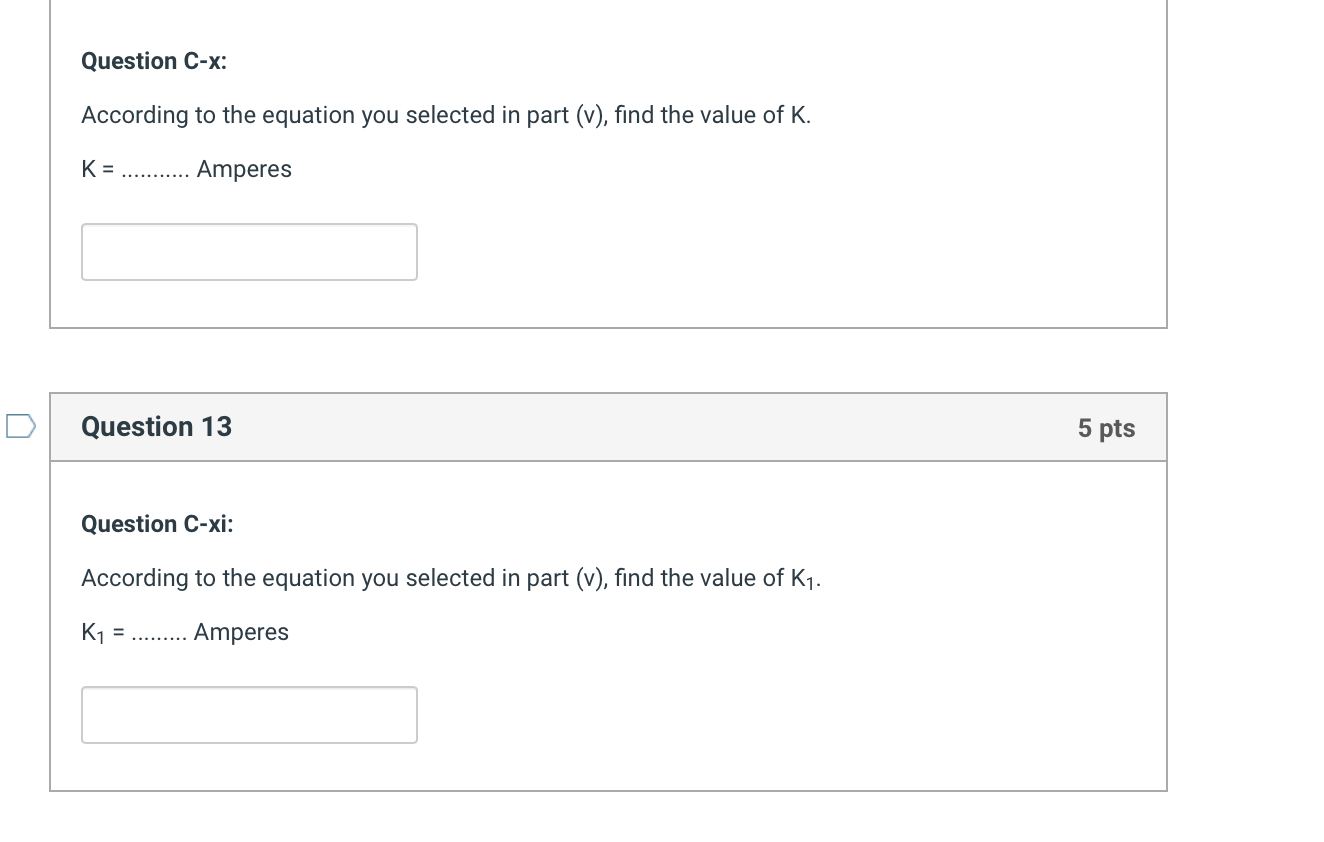
Task: Click the 'K₁ =' label
Action: tap(102, 633)
